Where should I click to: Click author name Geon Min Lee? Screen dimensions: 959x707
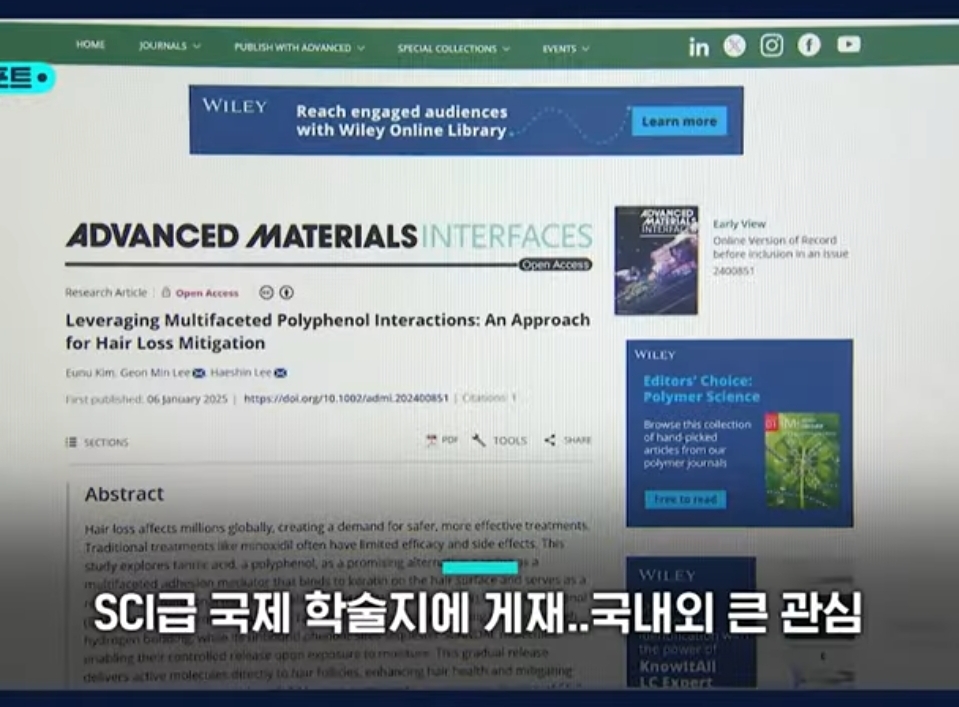pos(155,372)
